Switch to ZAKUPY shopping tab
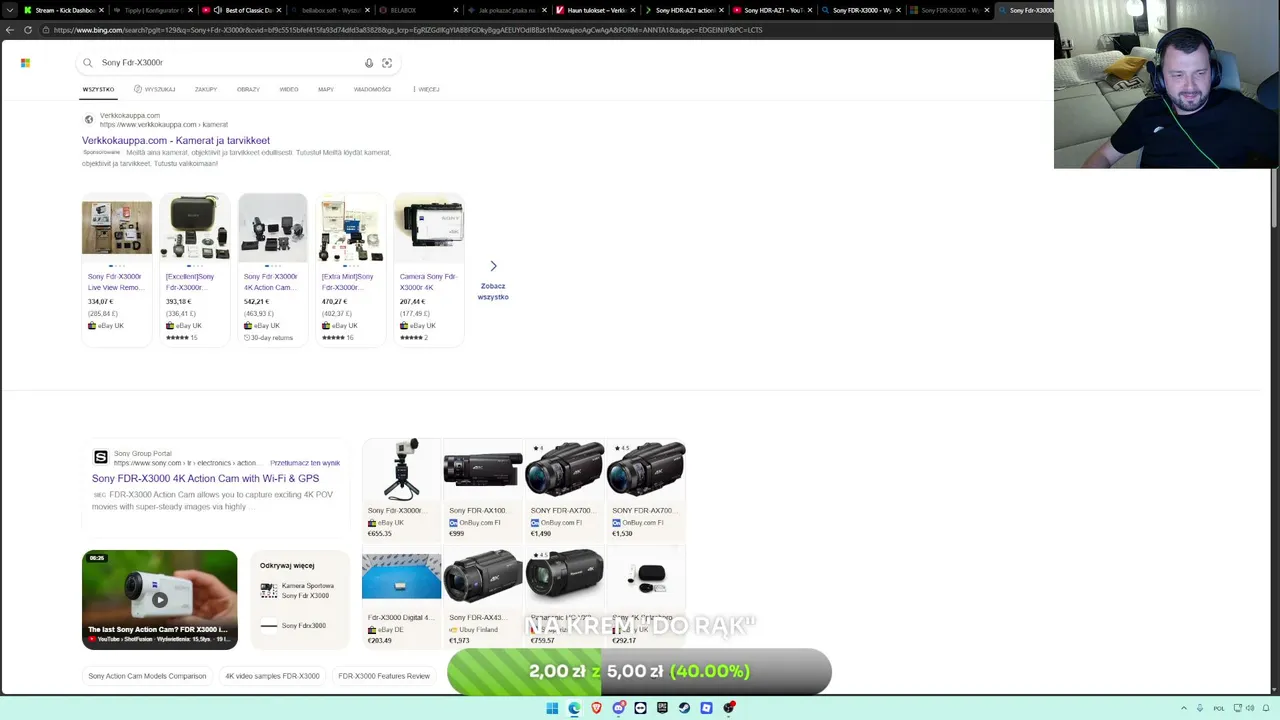This screenshot has height=720, width=1280. (x=206, y=89)
